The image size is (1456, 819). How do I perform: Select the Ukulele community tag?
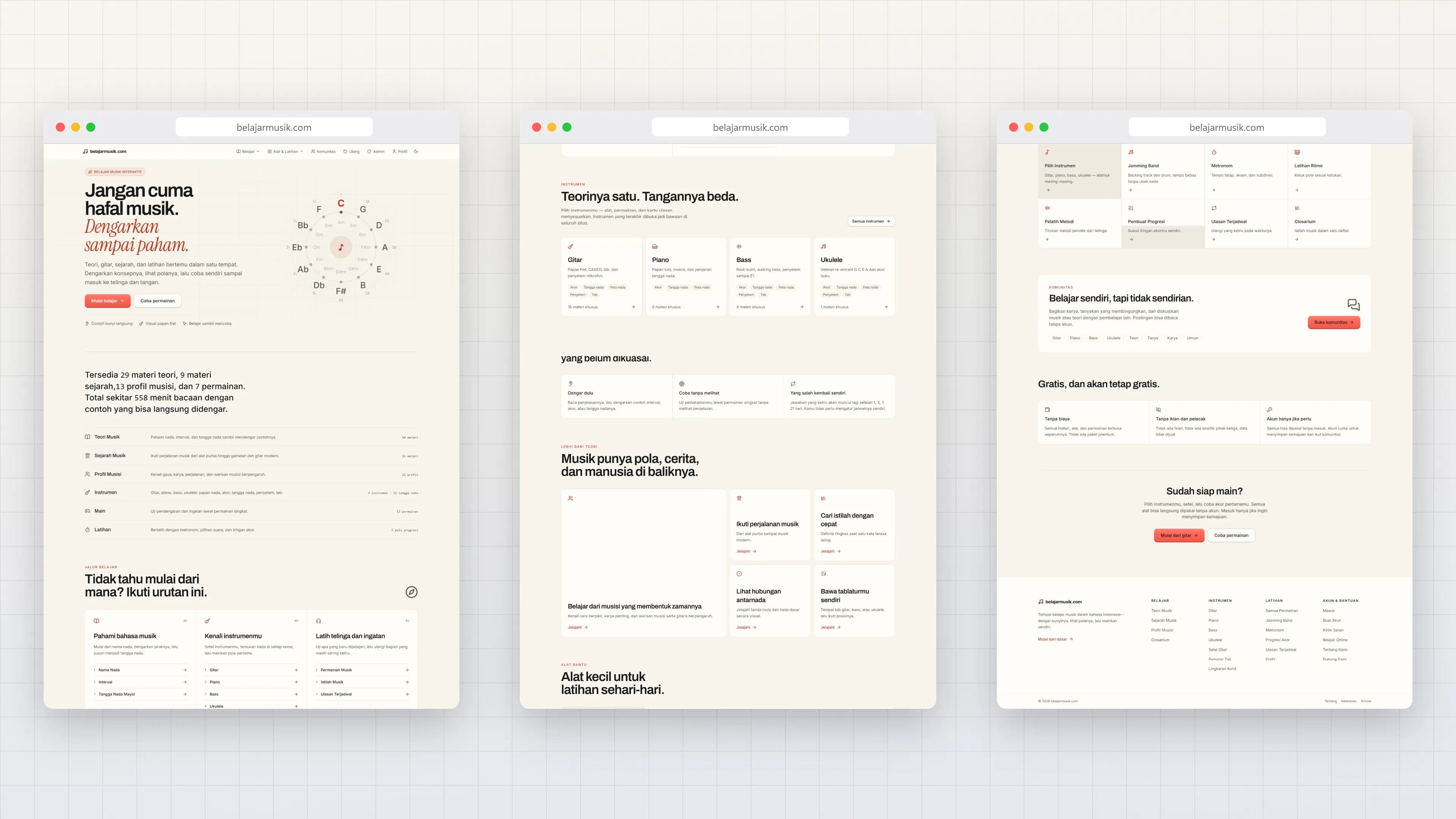pyautogui.click(x=1114, y=338)
